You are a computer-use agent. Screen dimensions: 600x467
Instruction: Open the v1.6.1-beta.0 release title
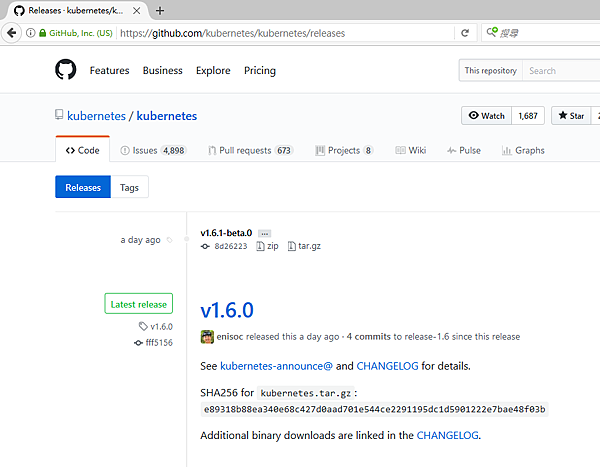tap(226, 233)
